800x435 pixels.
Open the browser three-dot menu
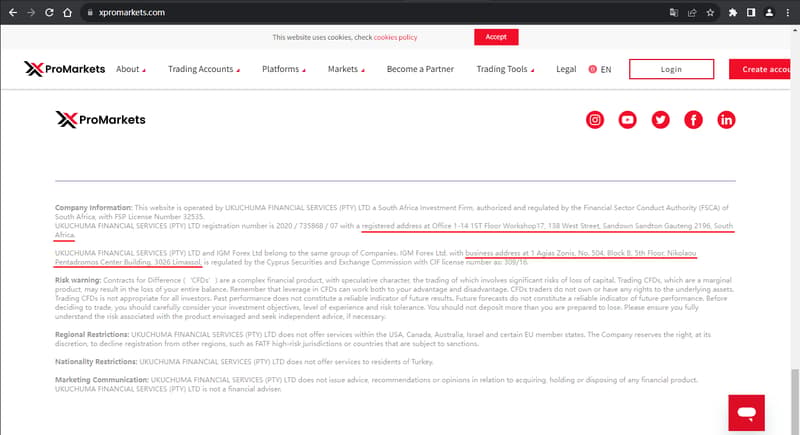tap(788, 13)
